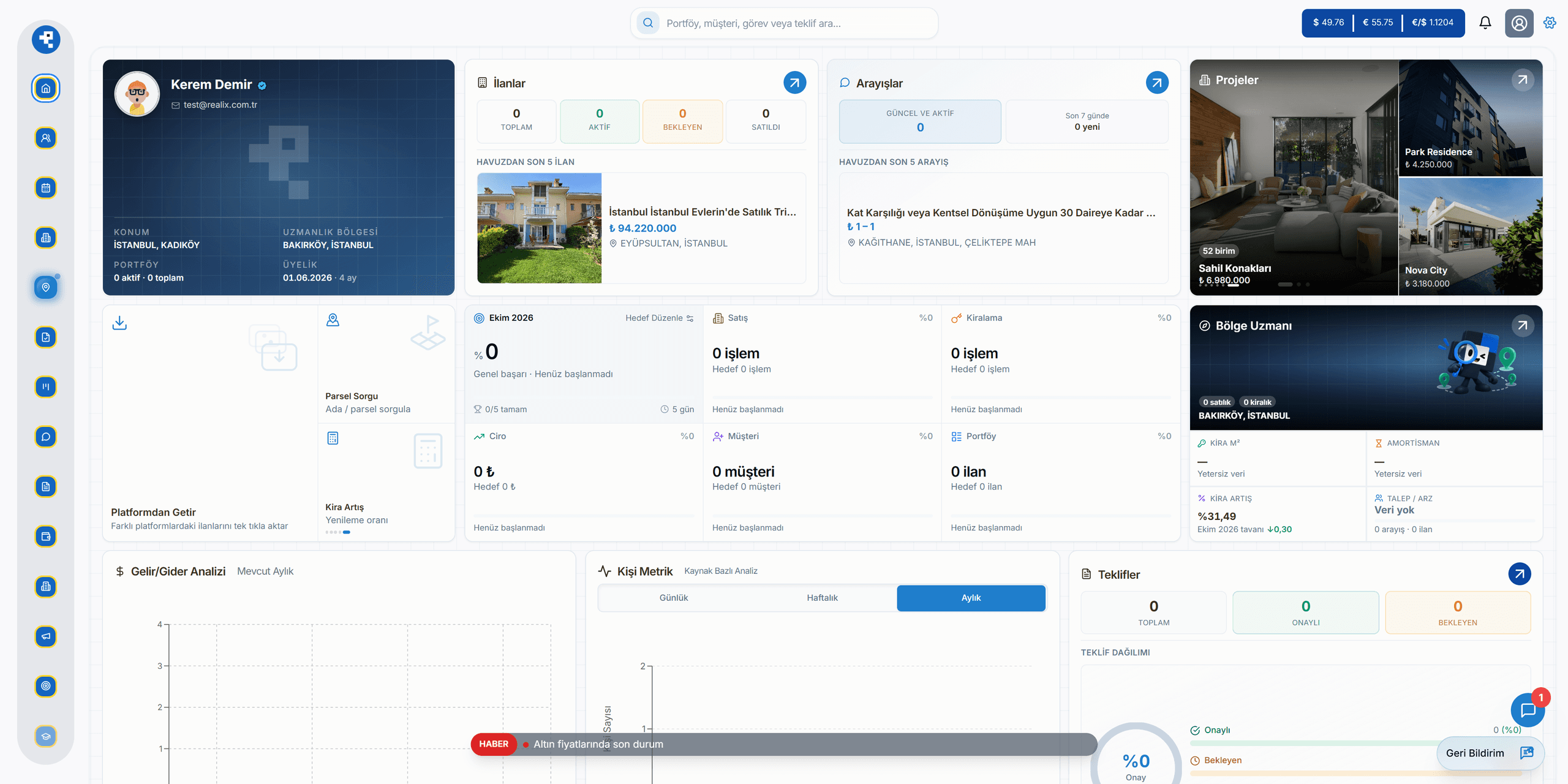Open the Projeler arrow icon
1568x784 pixels.
1523,80
